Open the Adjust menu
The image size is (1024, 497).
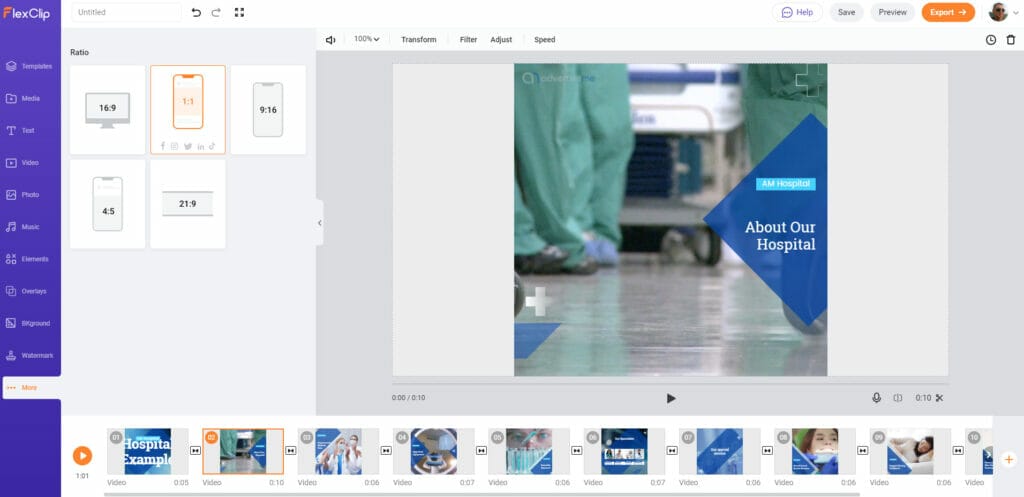pos(501,40)
